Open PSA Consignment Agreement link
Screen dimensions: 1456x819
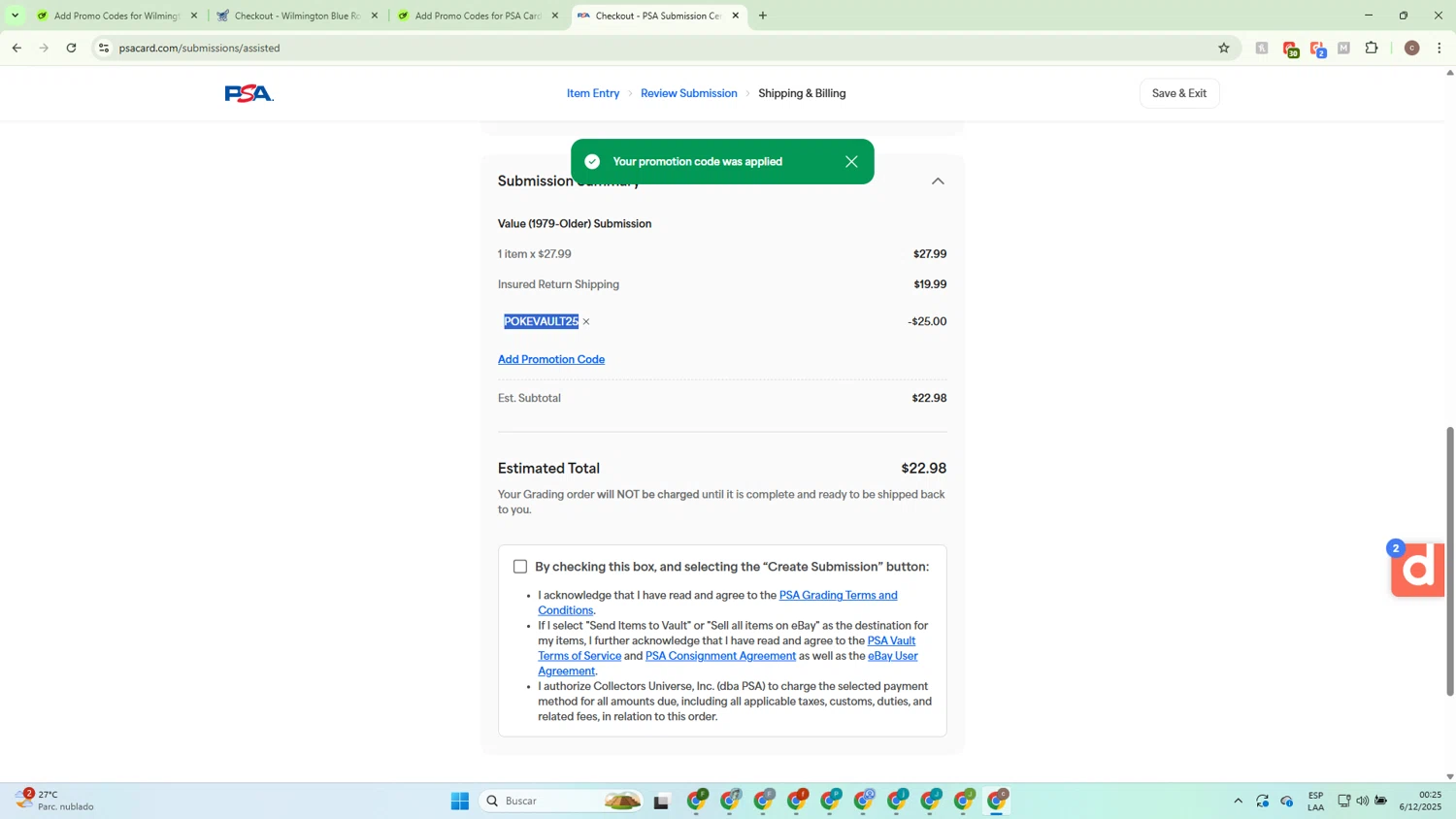click(720, 656)
